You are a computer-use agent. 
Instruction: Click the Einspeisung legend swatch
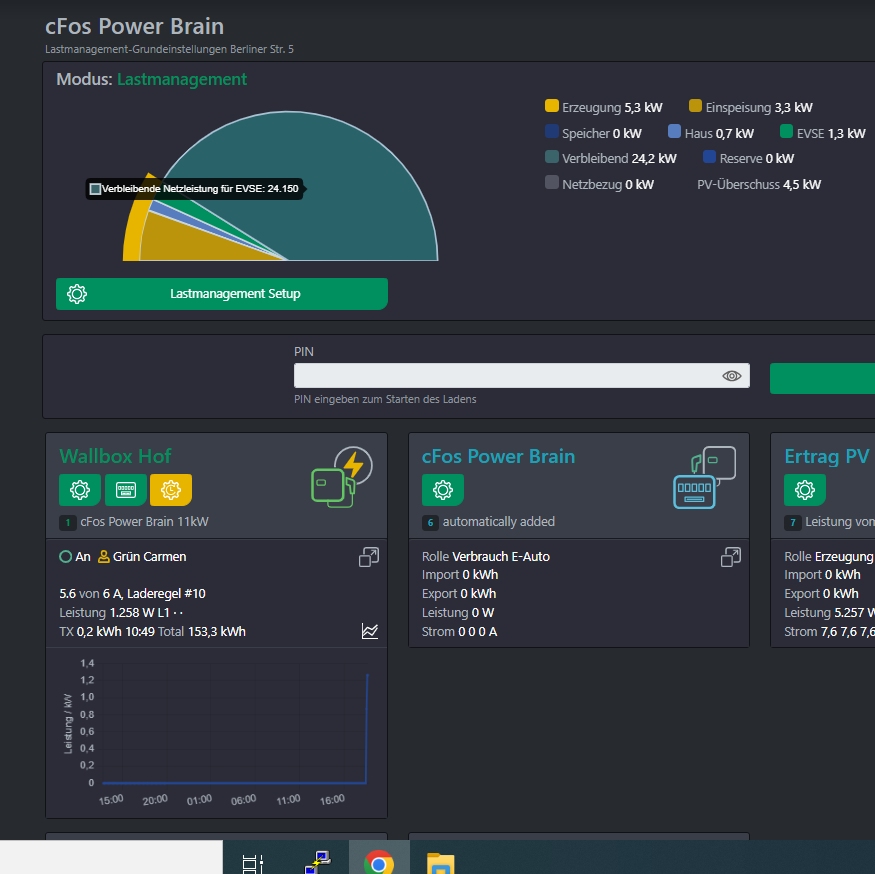(695, 106)
